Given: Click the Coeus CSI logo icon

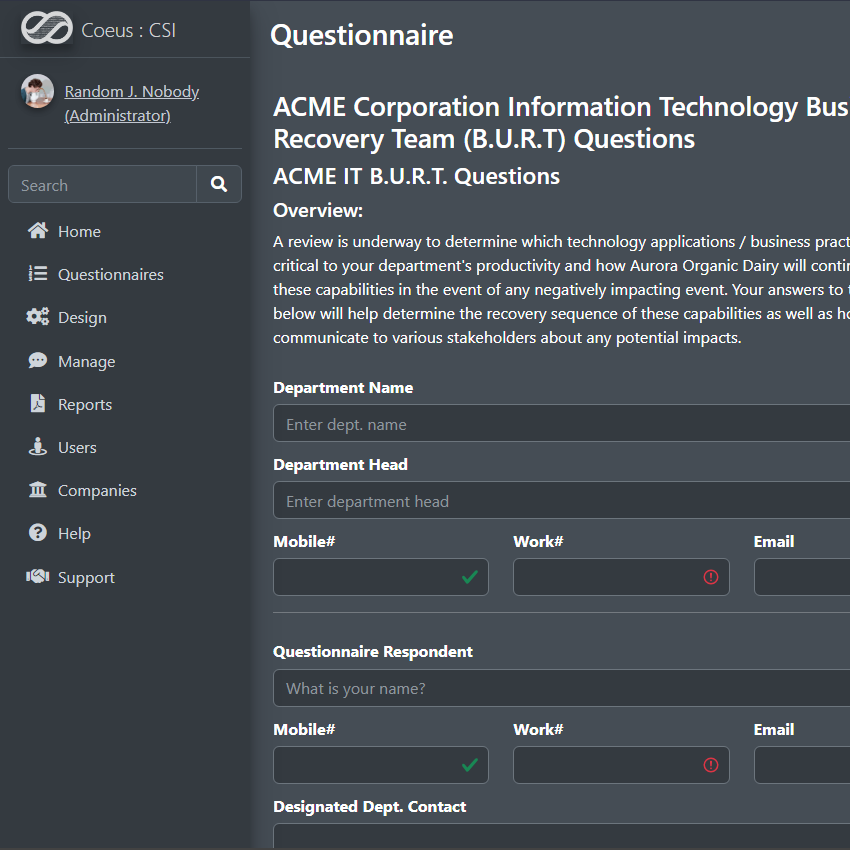Looking at the screenshot, I should click(x=46, y=29).
